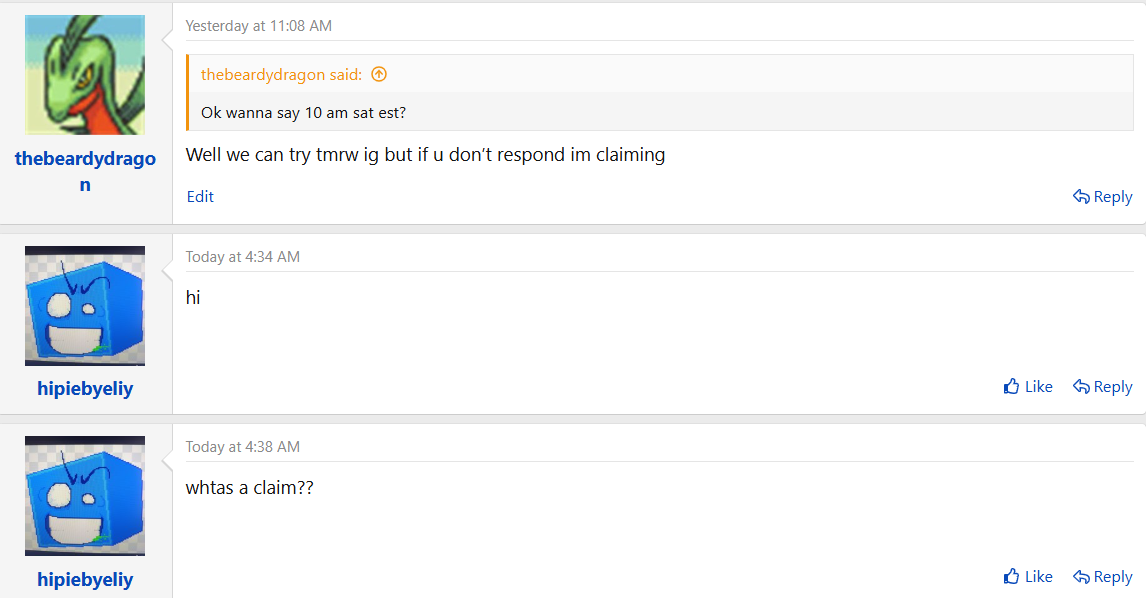
Task: Open thebeardydragon's green dragon avatar
Action: [85, 75]
